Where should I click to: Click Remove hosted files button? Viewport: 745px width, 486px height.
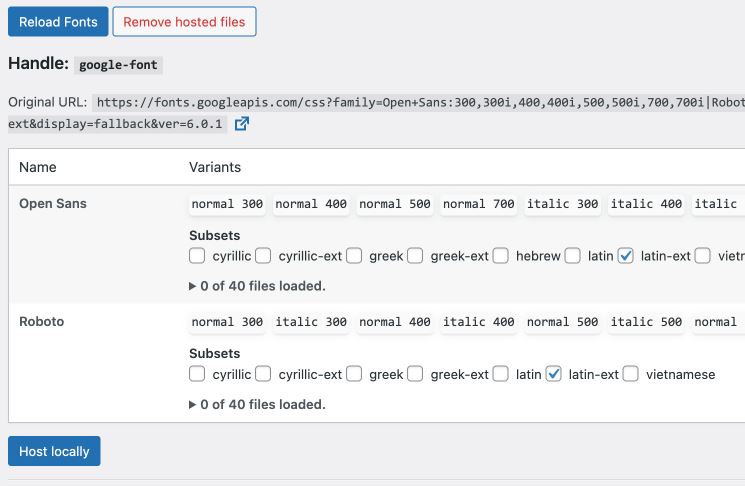184,22
